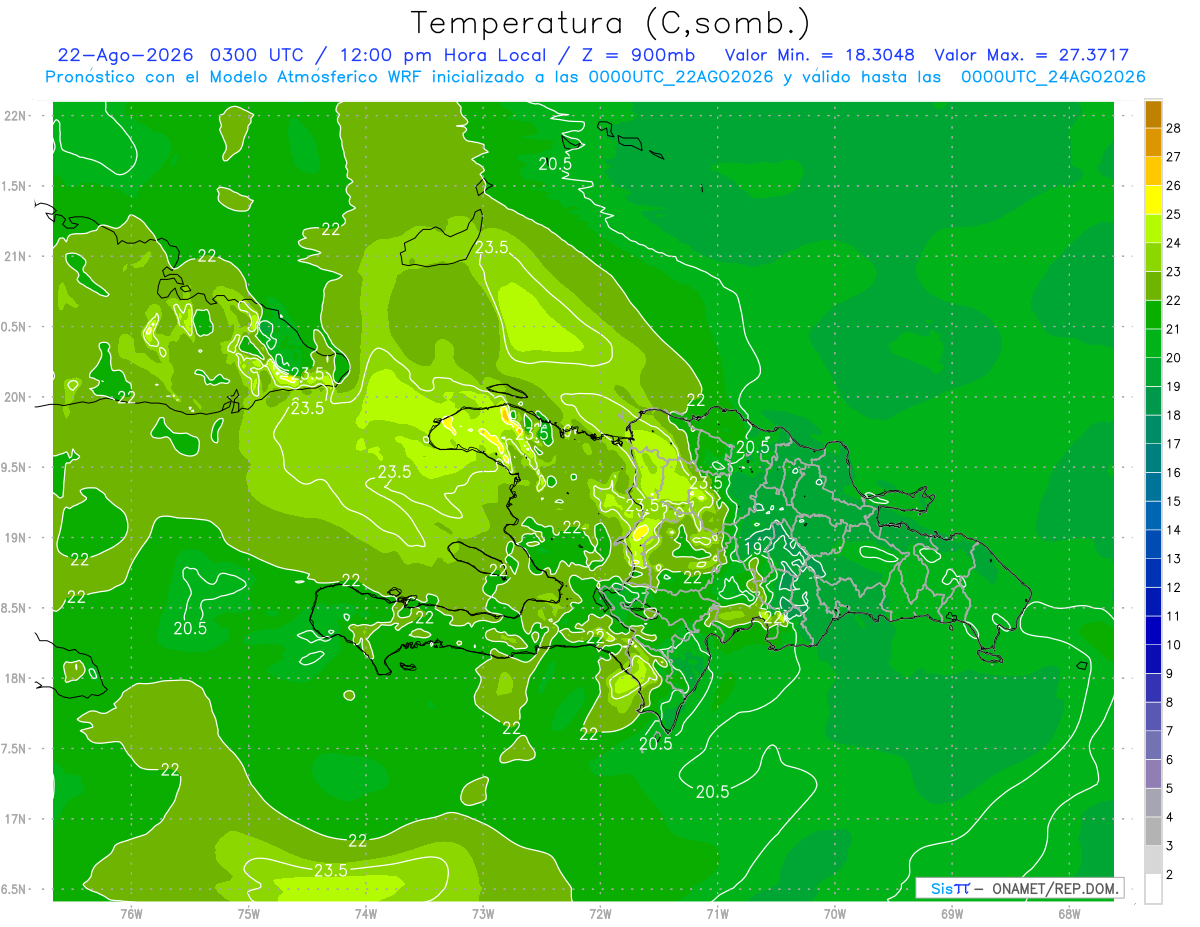Click the 'Temperatura (C,somb.)' chart title
Image resolution: width=1200 pixels, height=927 pixels.
tap(610, 23)
